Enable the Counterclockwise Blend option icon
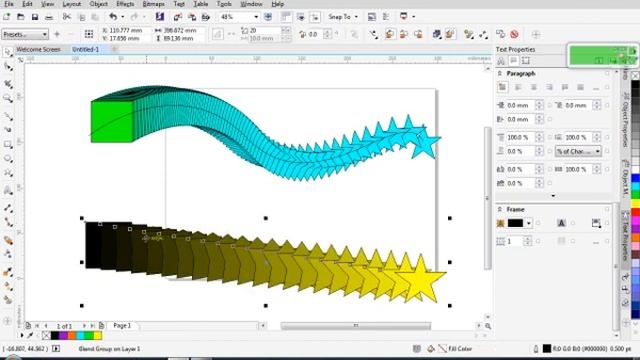640x360 pixels. 418,34
